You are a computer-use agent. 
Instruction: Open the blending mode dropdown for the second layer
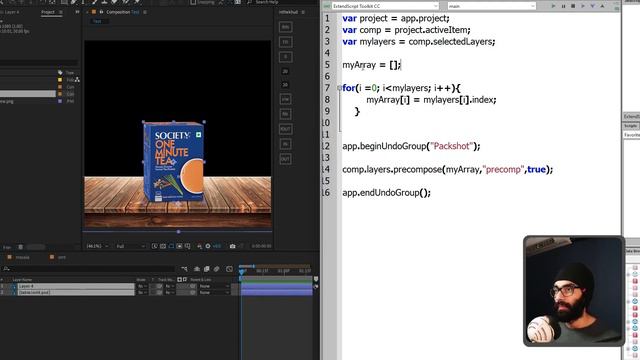click(x=142, y=292)
